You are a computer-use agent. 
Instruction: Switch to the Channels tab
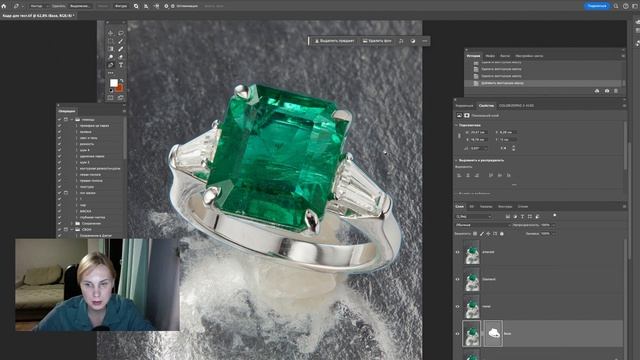(x=486, y=207)
